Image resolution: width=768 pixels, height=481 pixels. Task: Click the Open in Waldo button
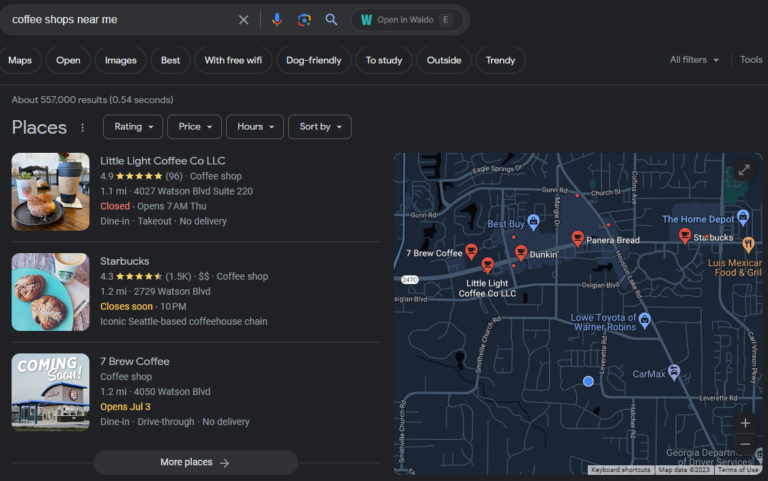click(407, 20)
